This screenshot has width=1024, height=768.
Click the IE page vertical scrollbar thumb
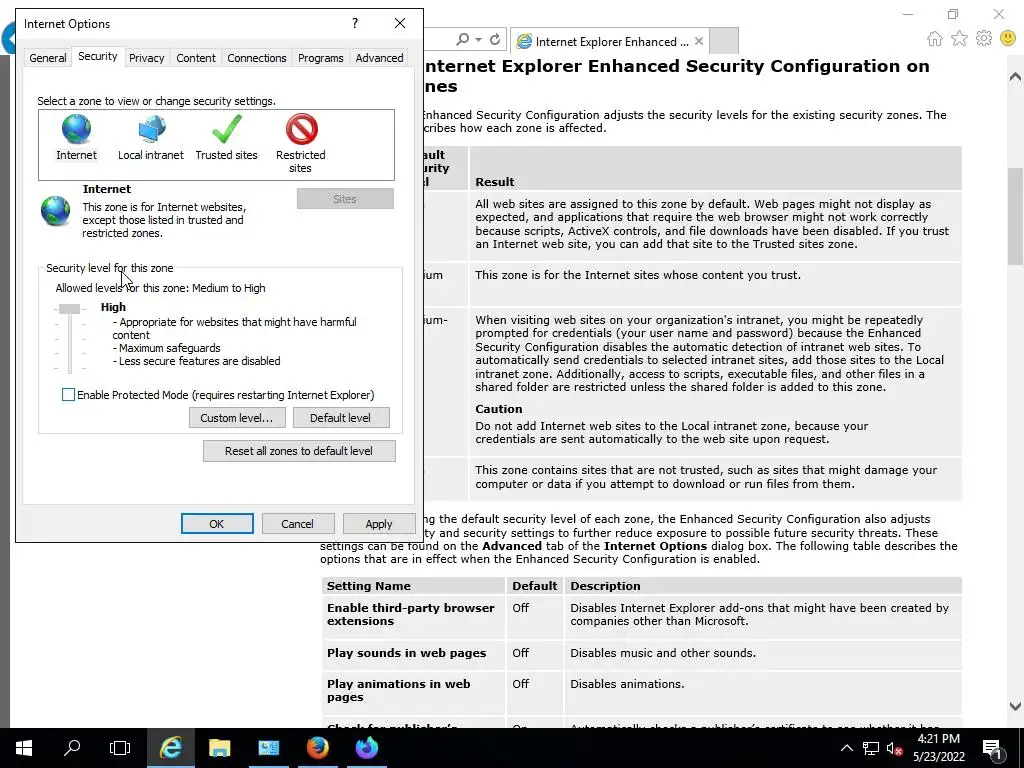[1015, 217]
